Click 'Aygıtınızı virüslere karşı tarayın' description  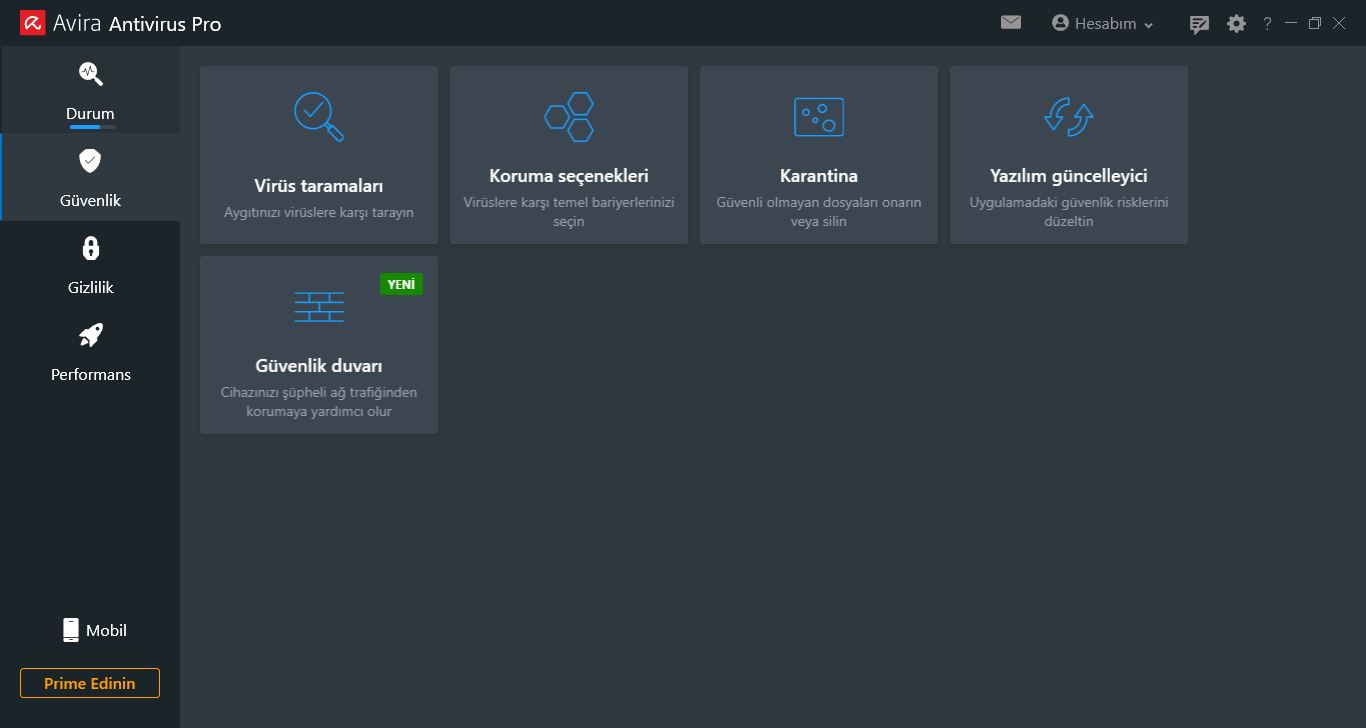(319, 212)
